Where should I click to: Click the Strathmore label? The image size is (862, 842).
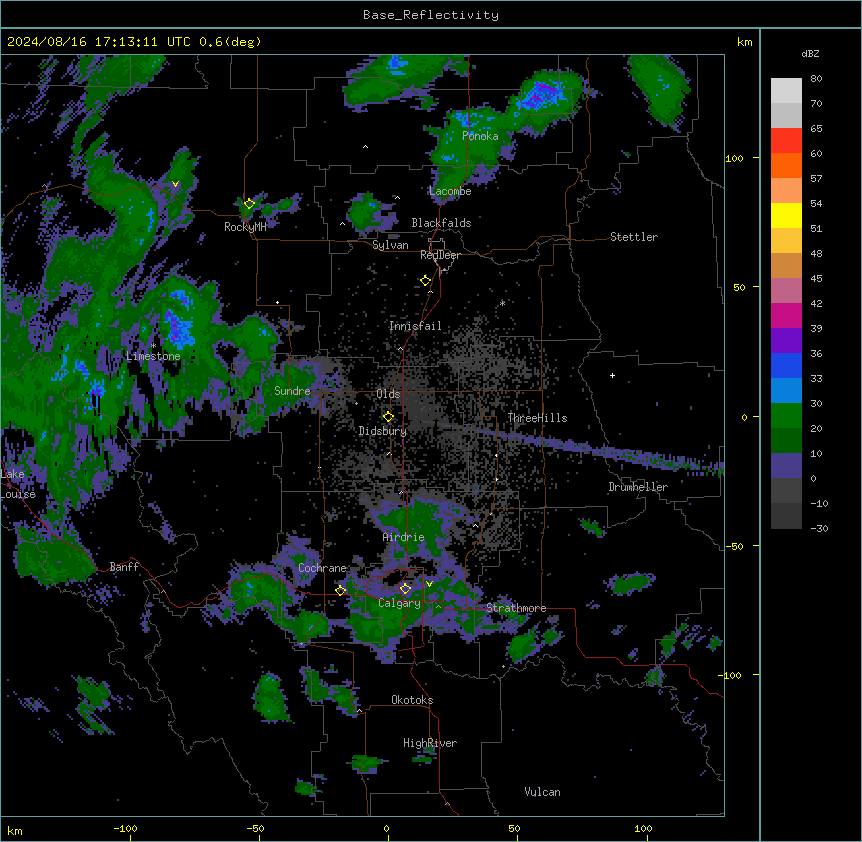(516, 608)
